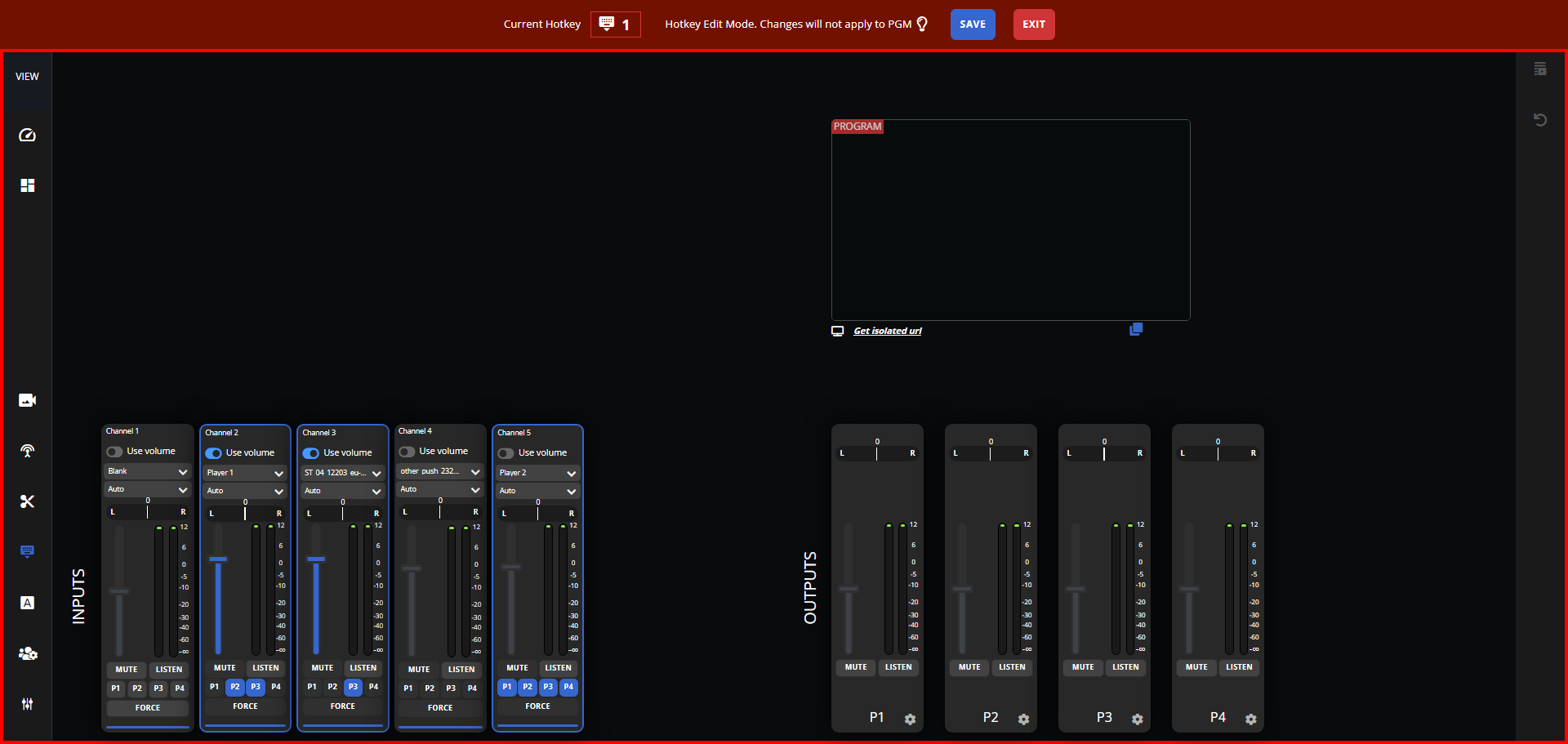Click the Get isolated url link
Image resolution: width=1568 pixels, height=744 pixels.
click(887, 331)
